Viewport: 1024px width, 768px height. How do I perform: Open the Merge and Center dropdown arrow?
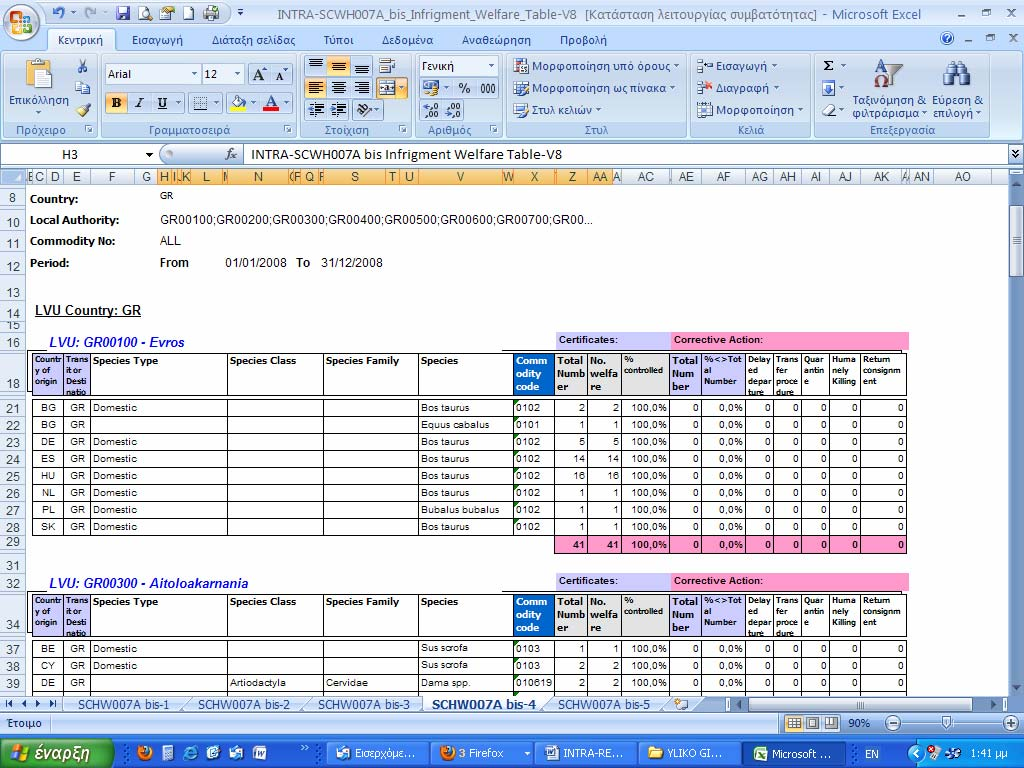pos(402,88)
